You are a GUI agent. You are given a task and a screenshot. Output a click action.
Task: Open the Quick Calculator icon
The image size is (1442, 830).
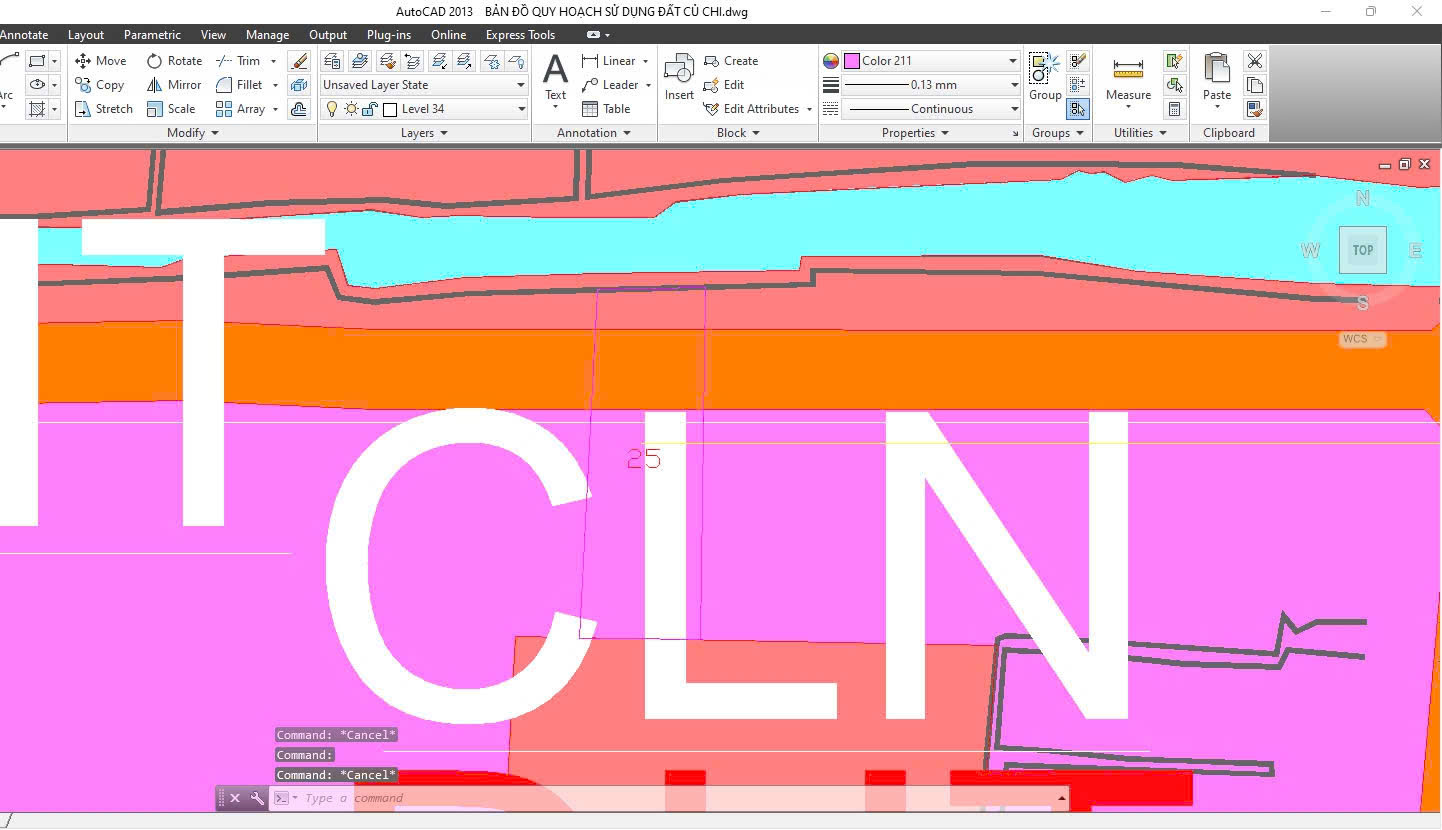tap(1175, 109)
